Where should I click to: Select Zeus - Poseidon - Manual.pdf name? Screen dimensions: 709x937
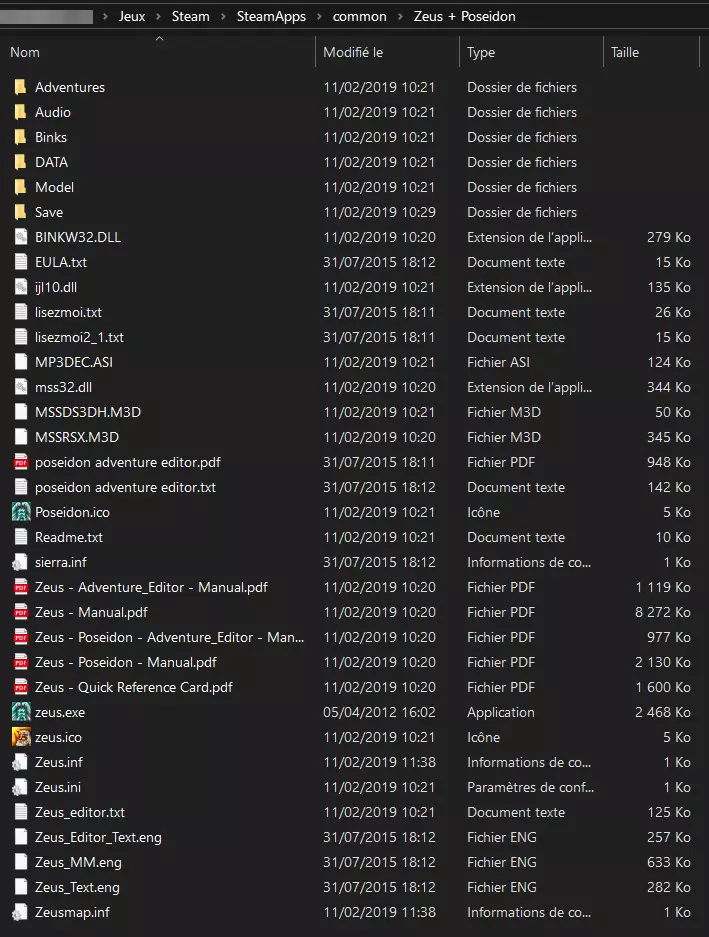point(126,663)
